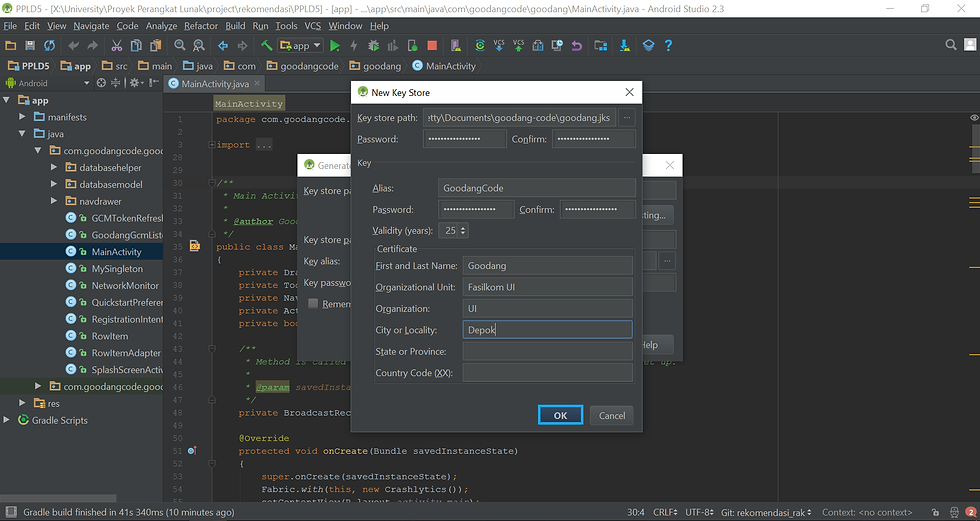Viewport: 980px width, 521px height.
Task: Click the green Run app icon
Action: tap(335, 46)
